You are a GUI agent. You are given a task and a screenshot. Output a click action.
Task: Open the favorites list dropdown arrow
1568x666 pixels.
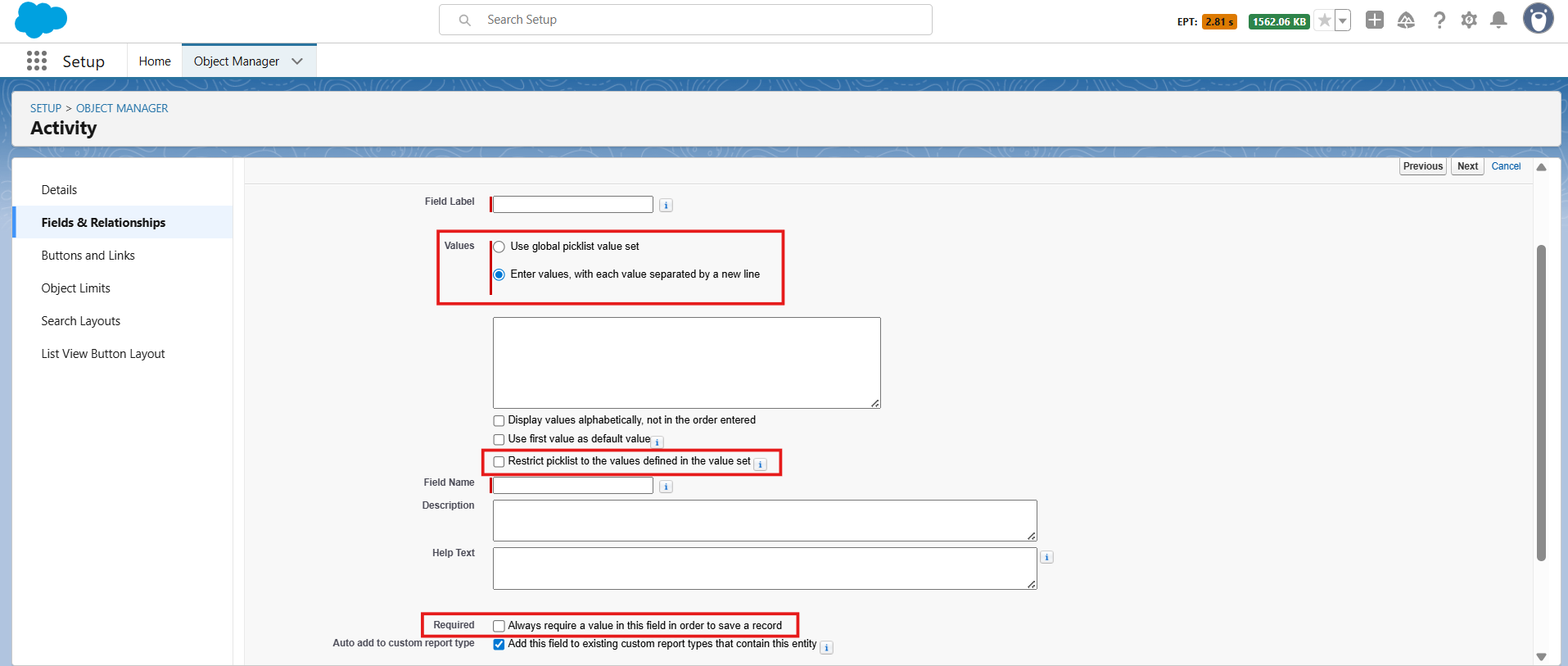(1343, 20)
